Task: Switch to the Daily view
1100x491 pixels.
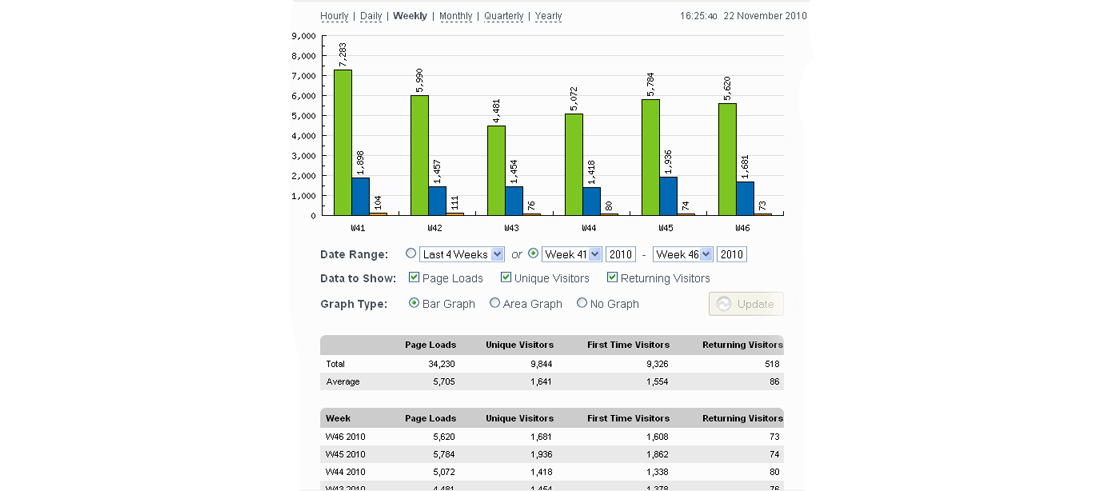Action: pyautogui.click(x=371, y=16)
